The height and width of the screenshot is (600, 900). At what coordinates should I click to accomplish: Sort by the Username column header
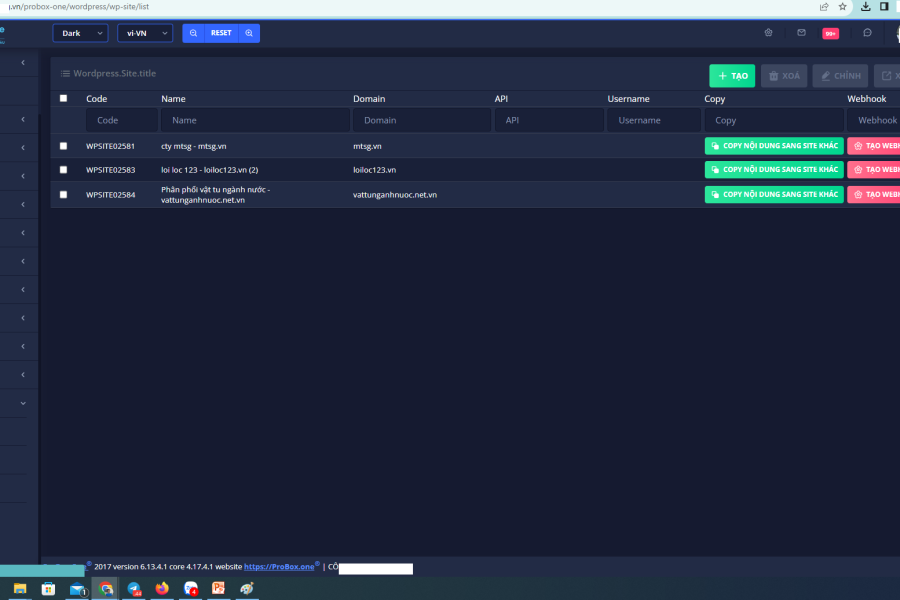tap(628, 99)
